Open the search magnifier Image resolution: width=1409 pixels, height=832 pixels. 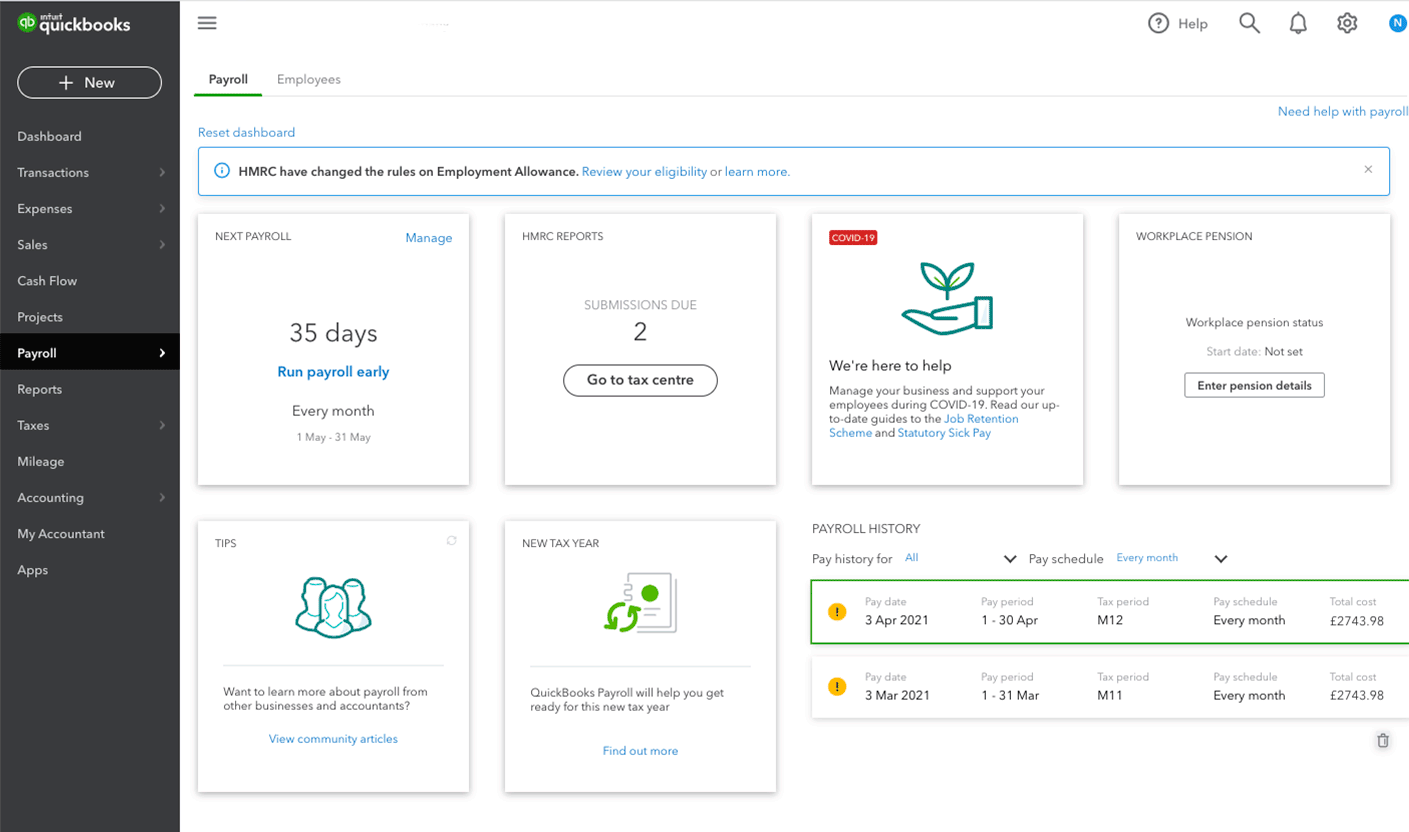1249,23
